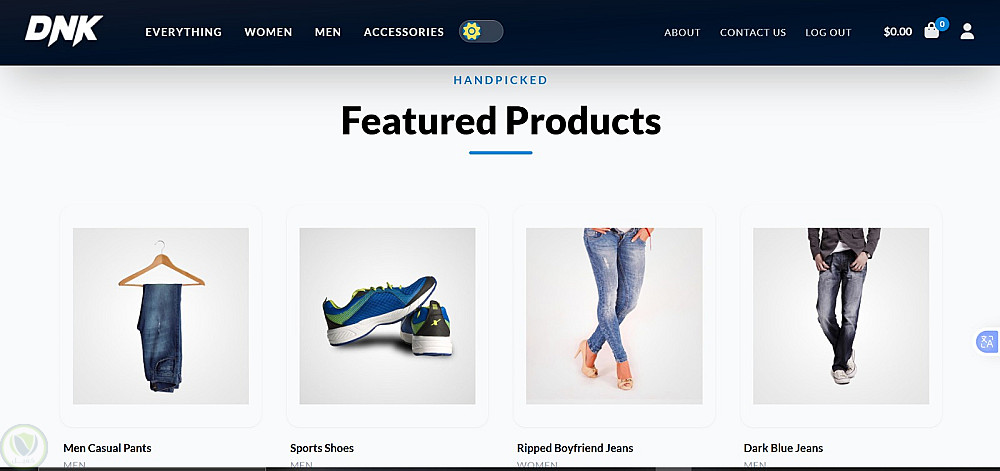Select the Dark Blue Jeans image
The image size is (1000, 471).
point(841,315)
